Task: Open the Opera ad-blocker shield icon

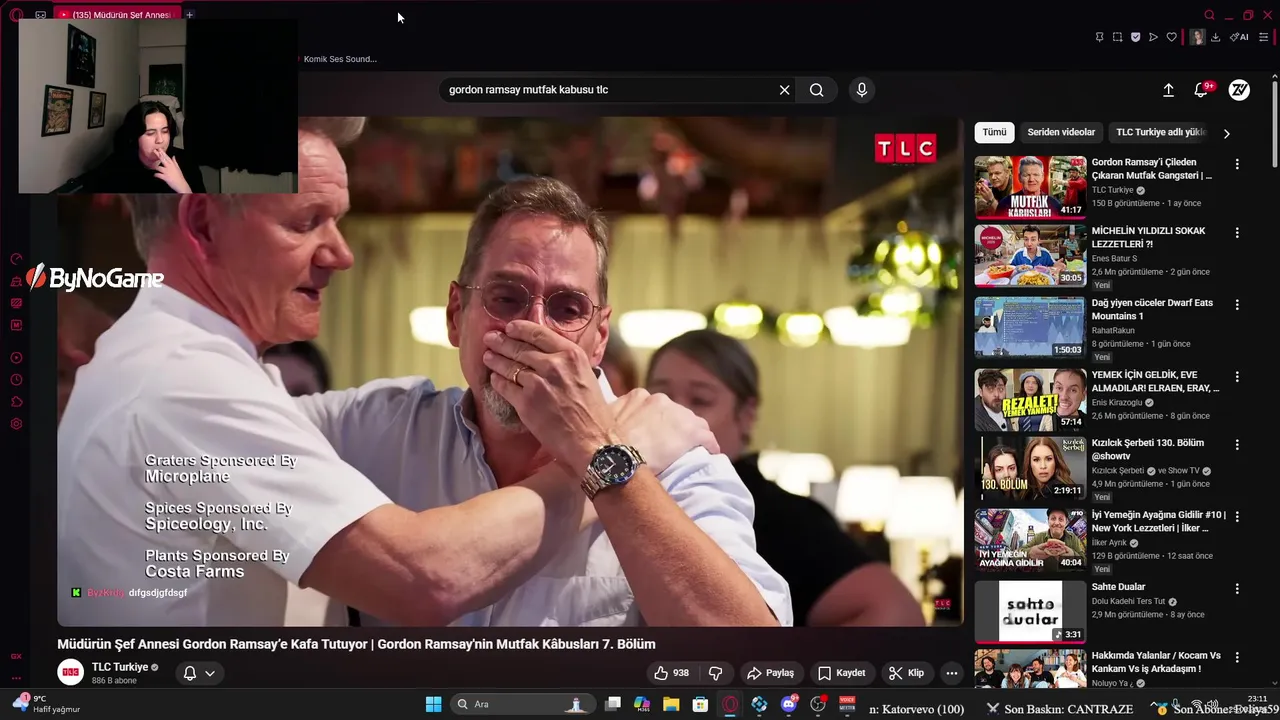Action: 1135,37
